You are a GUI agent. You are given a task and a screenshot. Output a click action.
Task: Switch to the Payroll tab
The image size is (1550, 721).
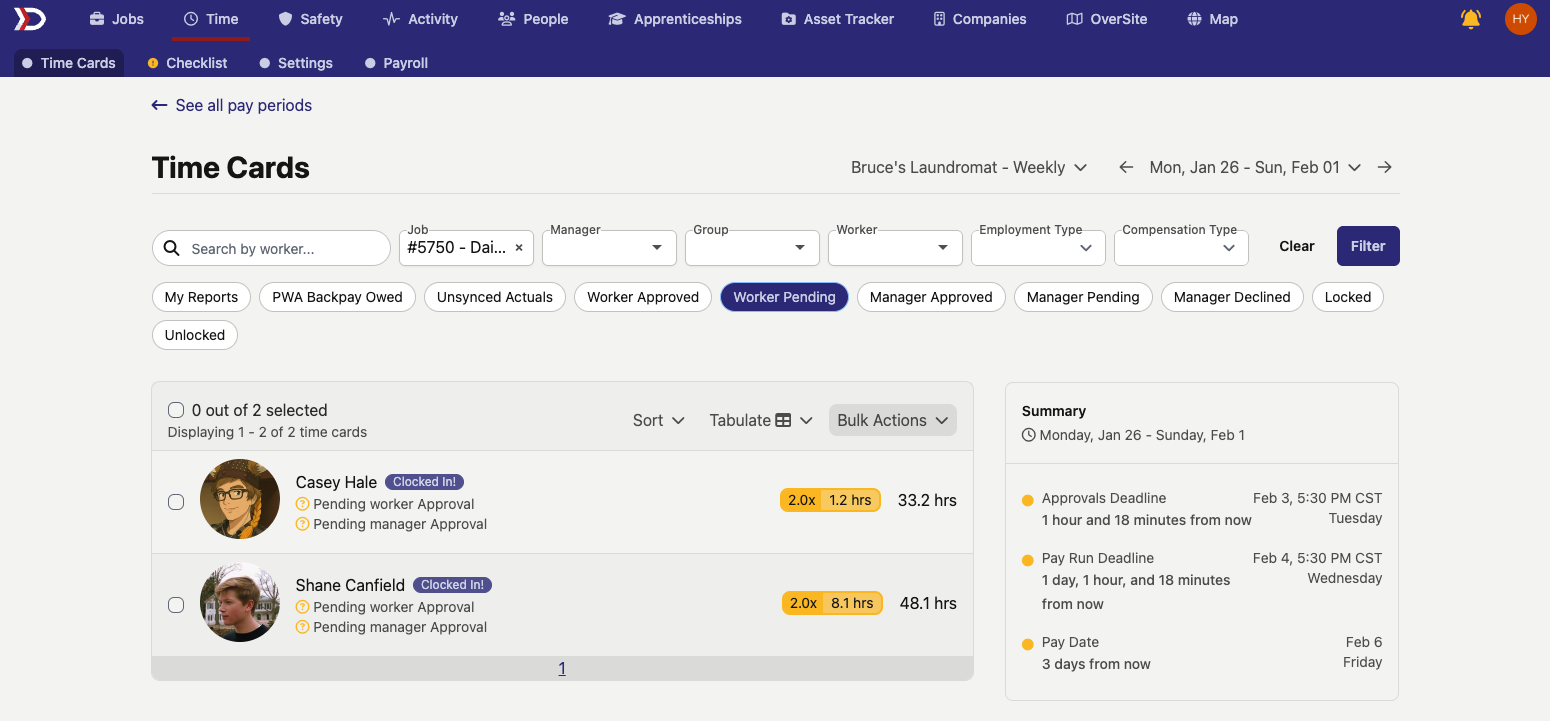click(405, 63)
